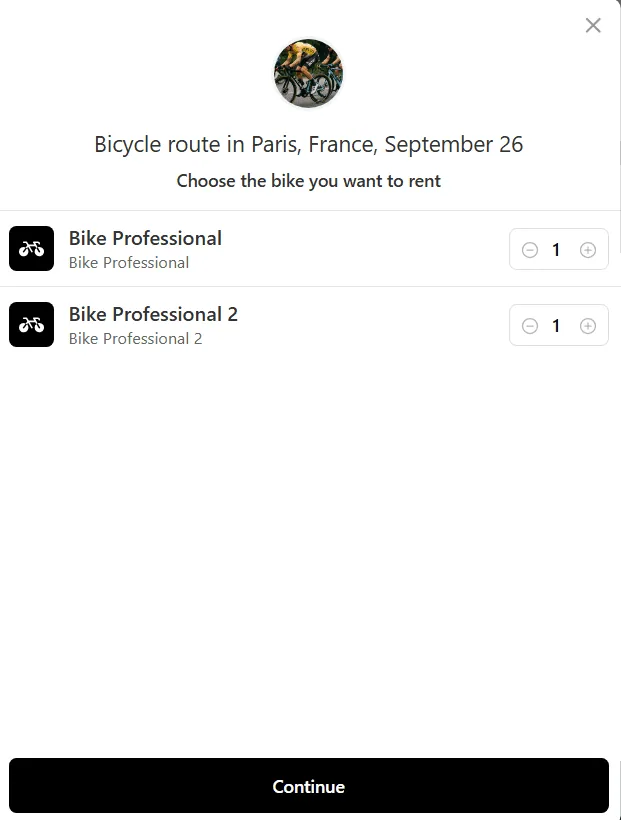Click the 'Choose the bike you want to rent' text

tap(309, 181)
